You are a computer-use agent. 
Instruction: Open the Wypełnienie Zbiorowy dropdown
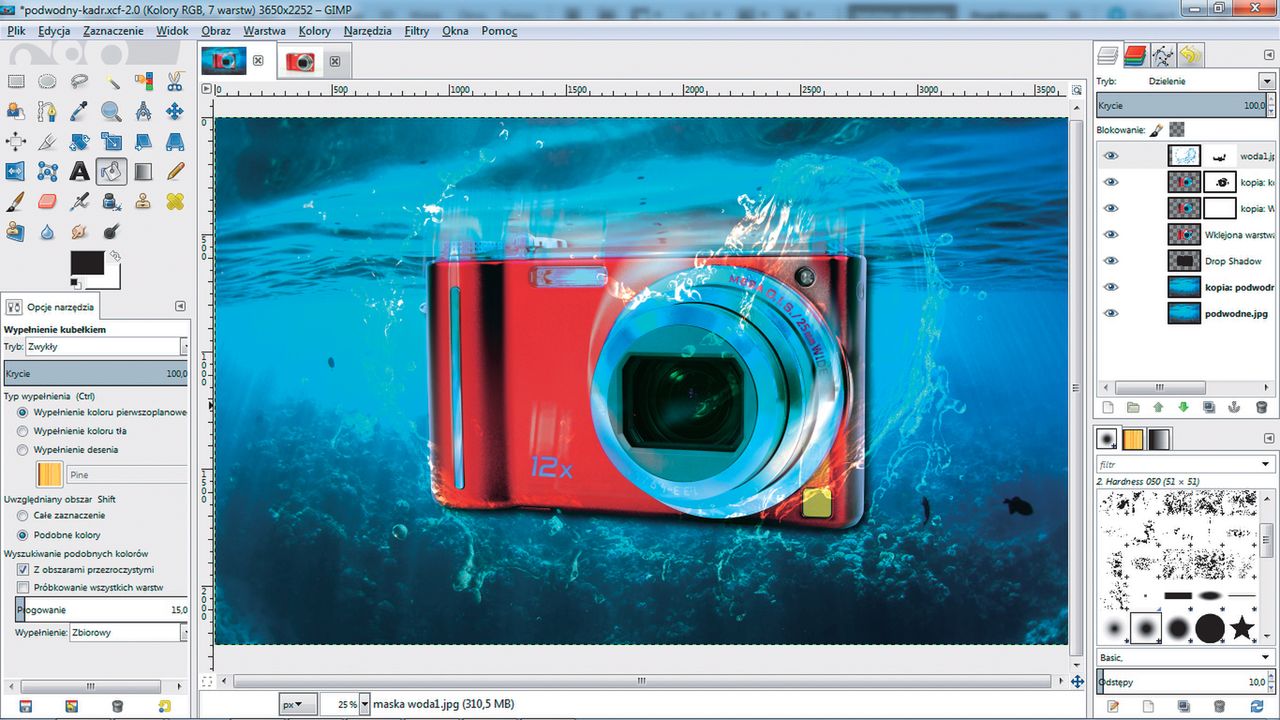pos(128,633)
